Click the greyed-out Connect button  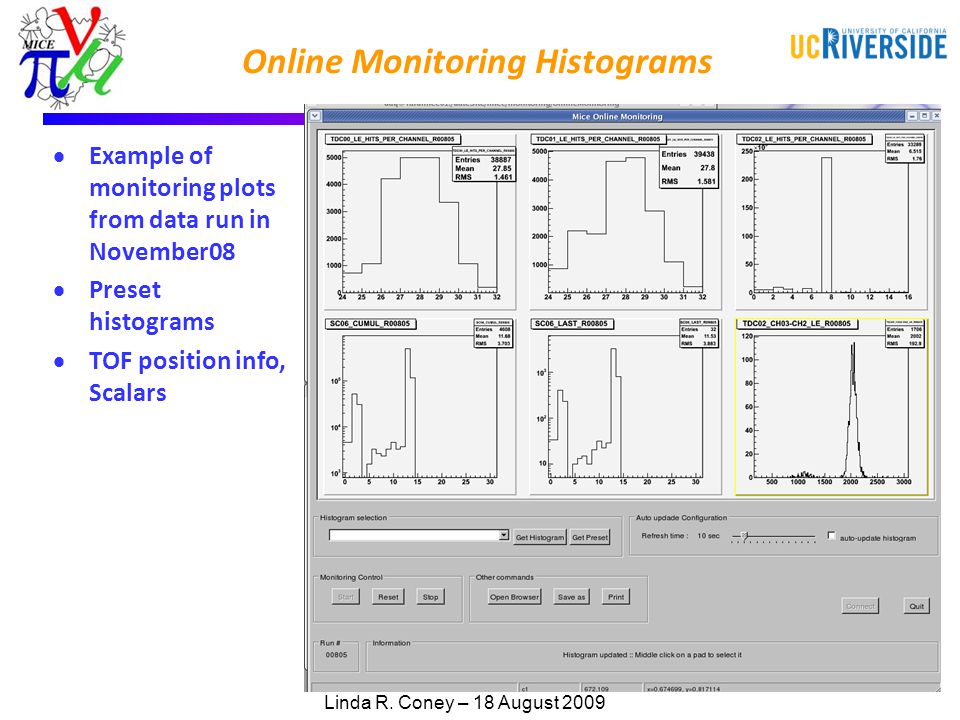[860, 606]
